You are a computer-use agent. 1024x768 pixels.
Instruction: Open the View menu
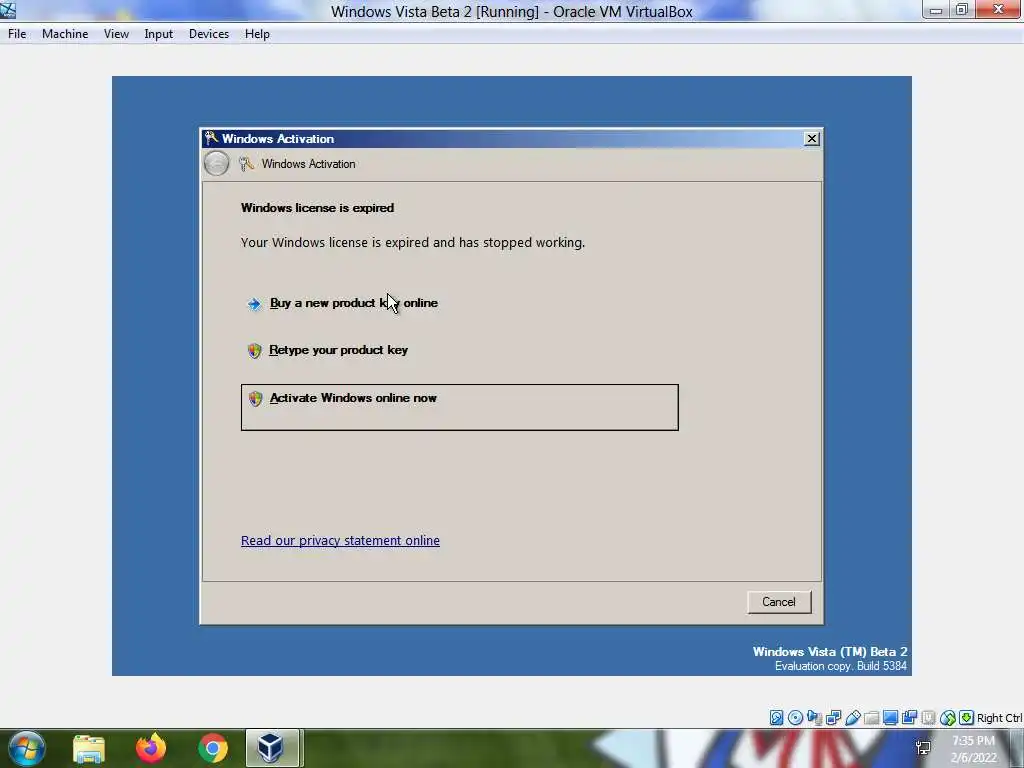tap(116, 34)
